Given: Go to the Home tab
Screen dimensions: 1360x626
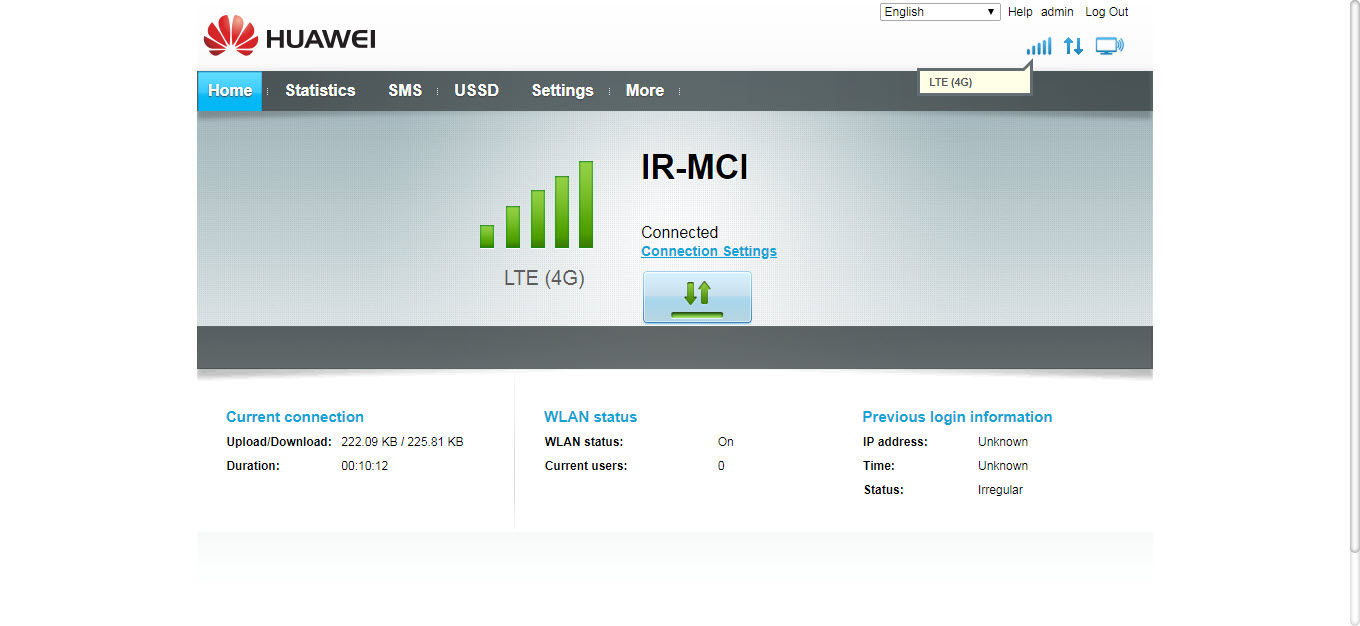Looking at the screenshot, I should click(x=230, y=90).
